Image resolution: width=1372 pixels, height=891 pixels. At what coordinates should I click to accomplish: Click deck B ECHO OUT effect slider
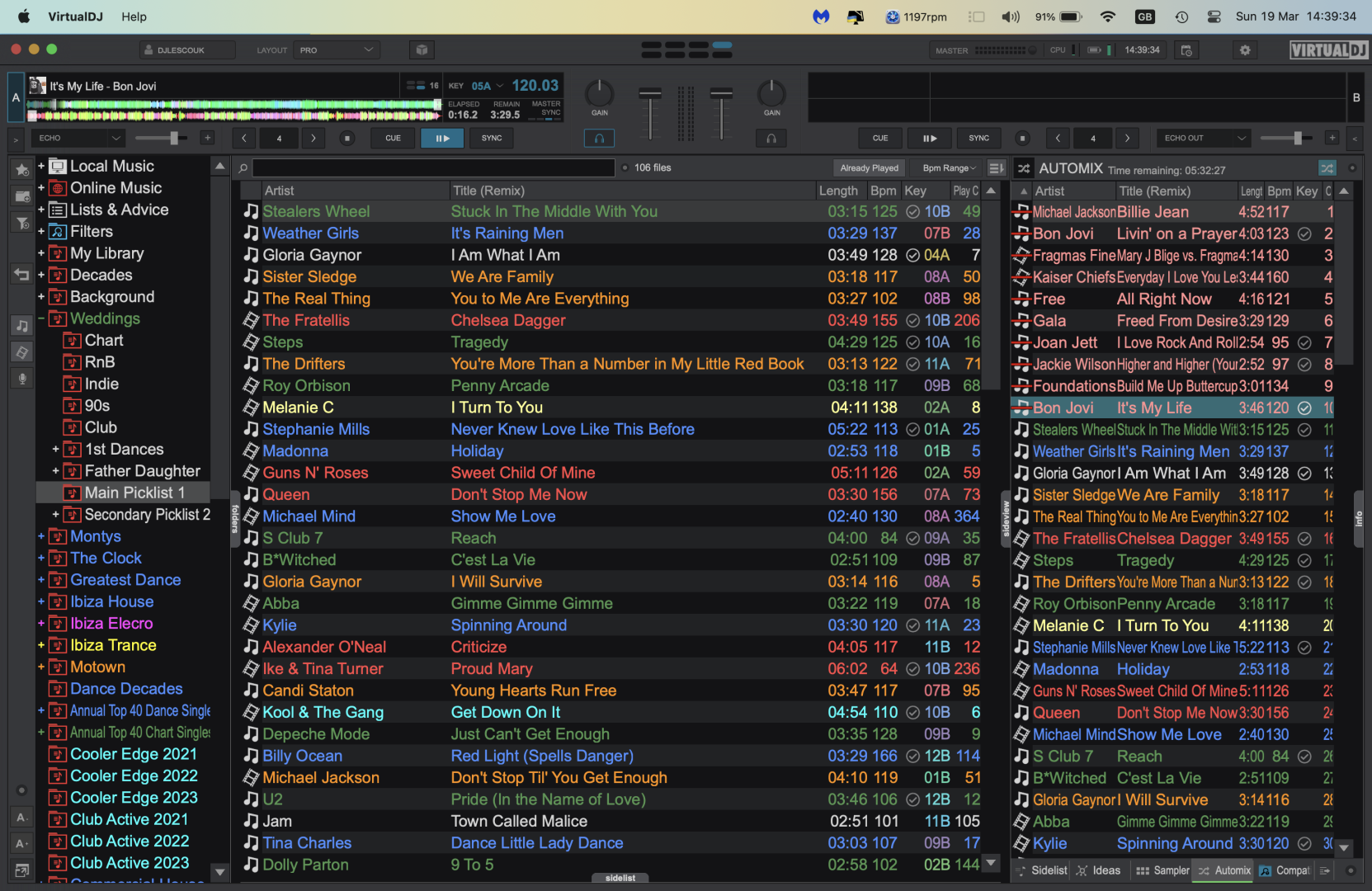(x=1287, y=138)
